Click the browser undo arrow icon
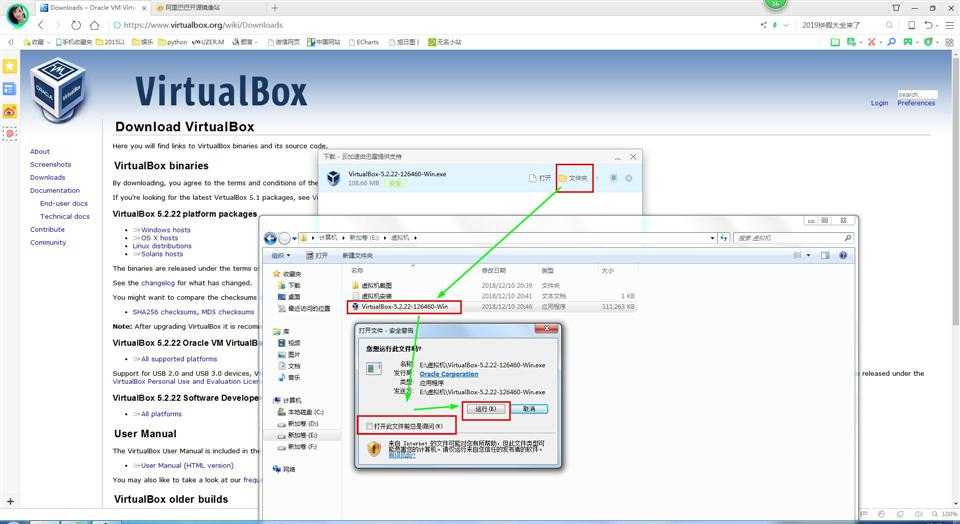Viewport: 960px width, 524px height. click(930, 25)
